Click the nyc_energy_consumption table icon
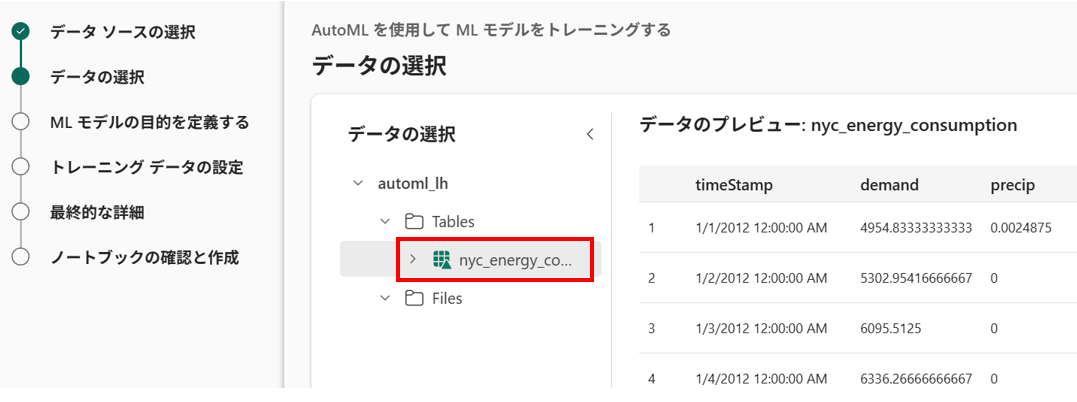 [x=441, y=260]
